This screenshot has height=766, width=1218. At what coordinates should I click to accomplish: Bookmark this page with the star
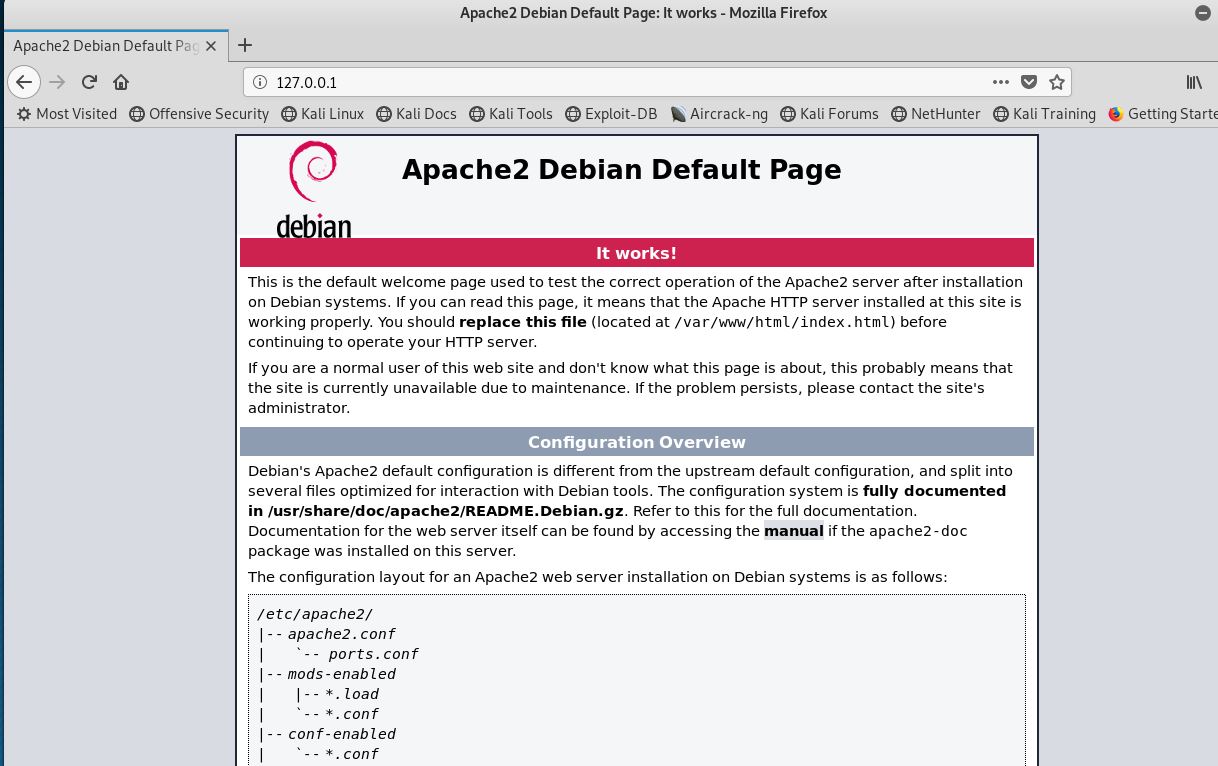click(x=1057, y=82)
